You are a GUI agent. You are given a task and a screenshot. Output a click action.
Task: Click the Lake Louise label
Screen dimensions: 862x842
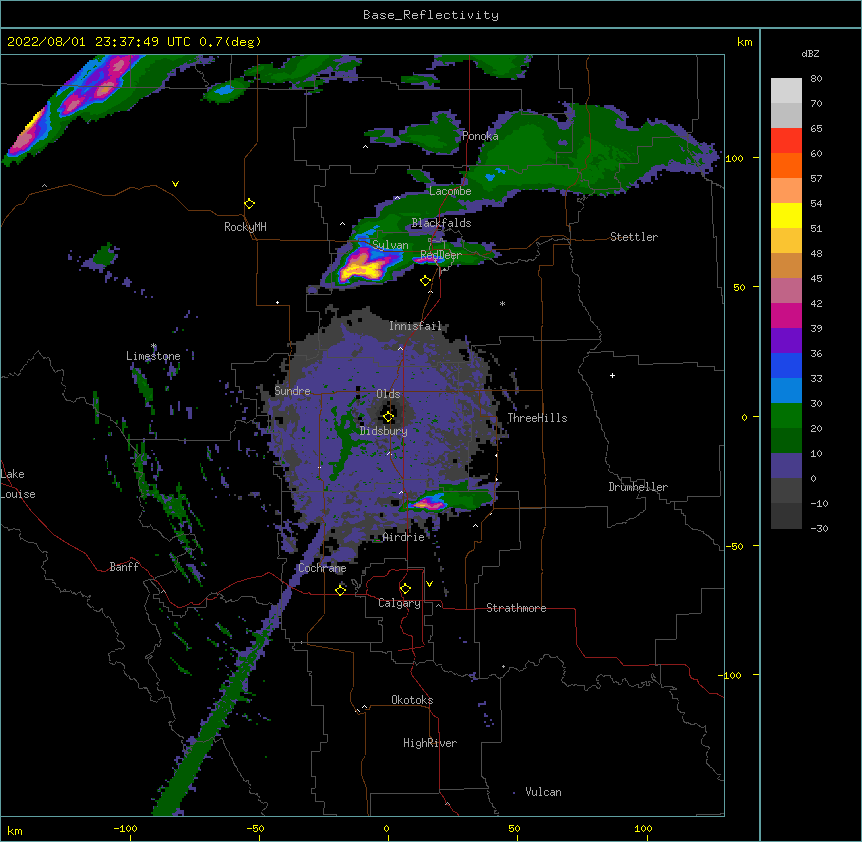[x=18, y=484]
